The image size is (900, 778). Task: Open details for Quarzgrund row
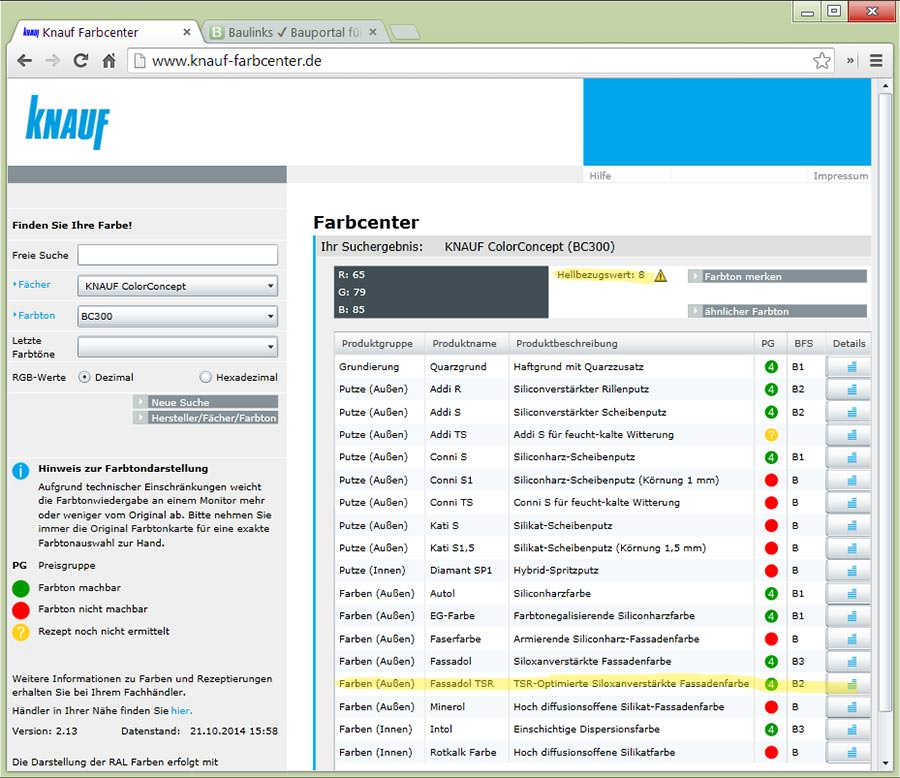click(x=848, y=366)
